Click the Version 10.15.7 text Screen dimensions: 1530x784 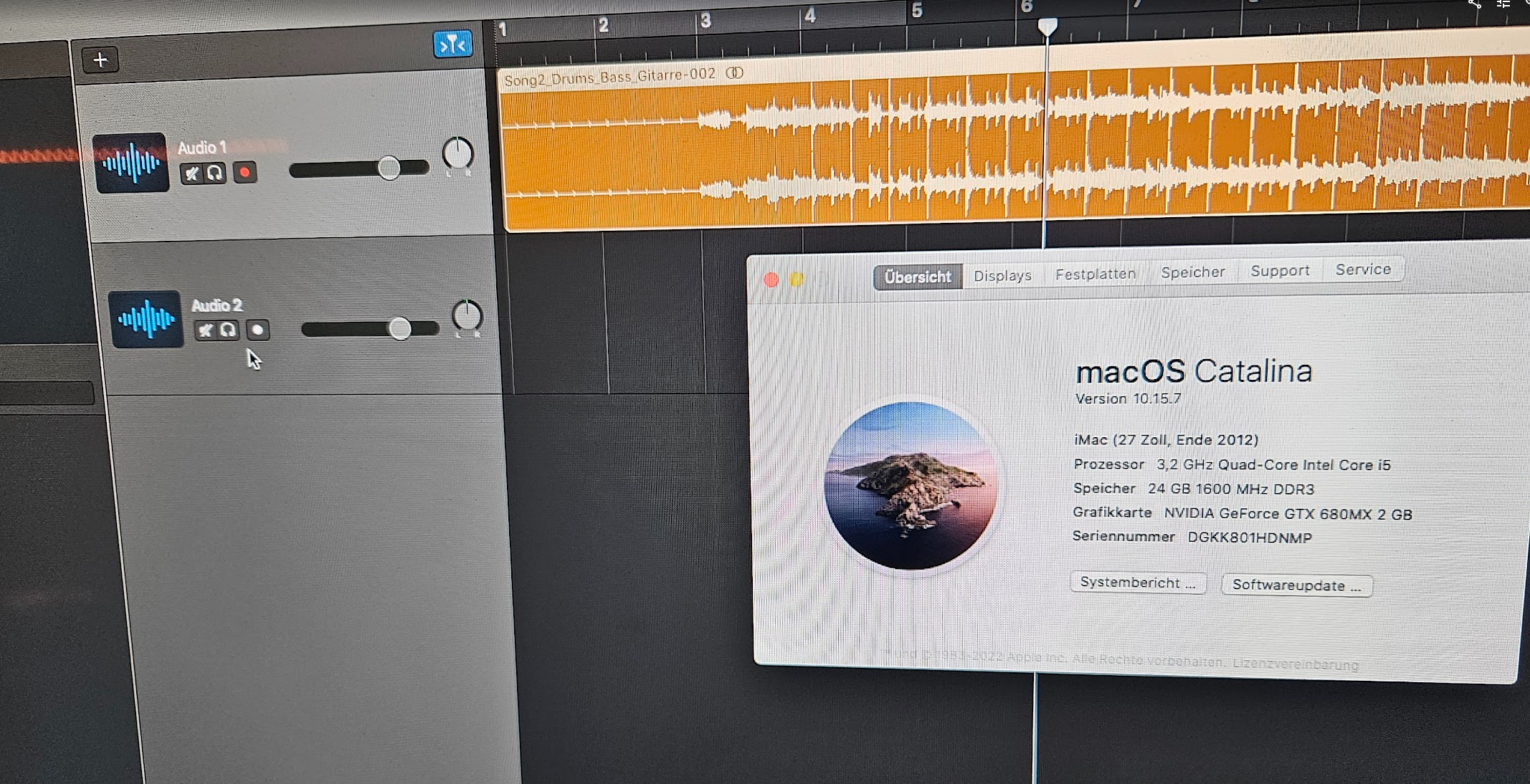[1128, 398]
